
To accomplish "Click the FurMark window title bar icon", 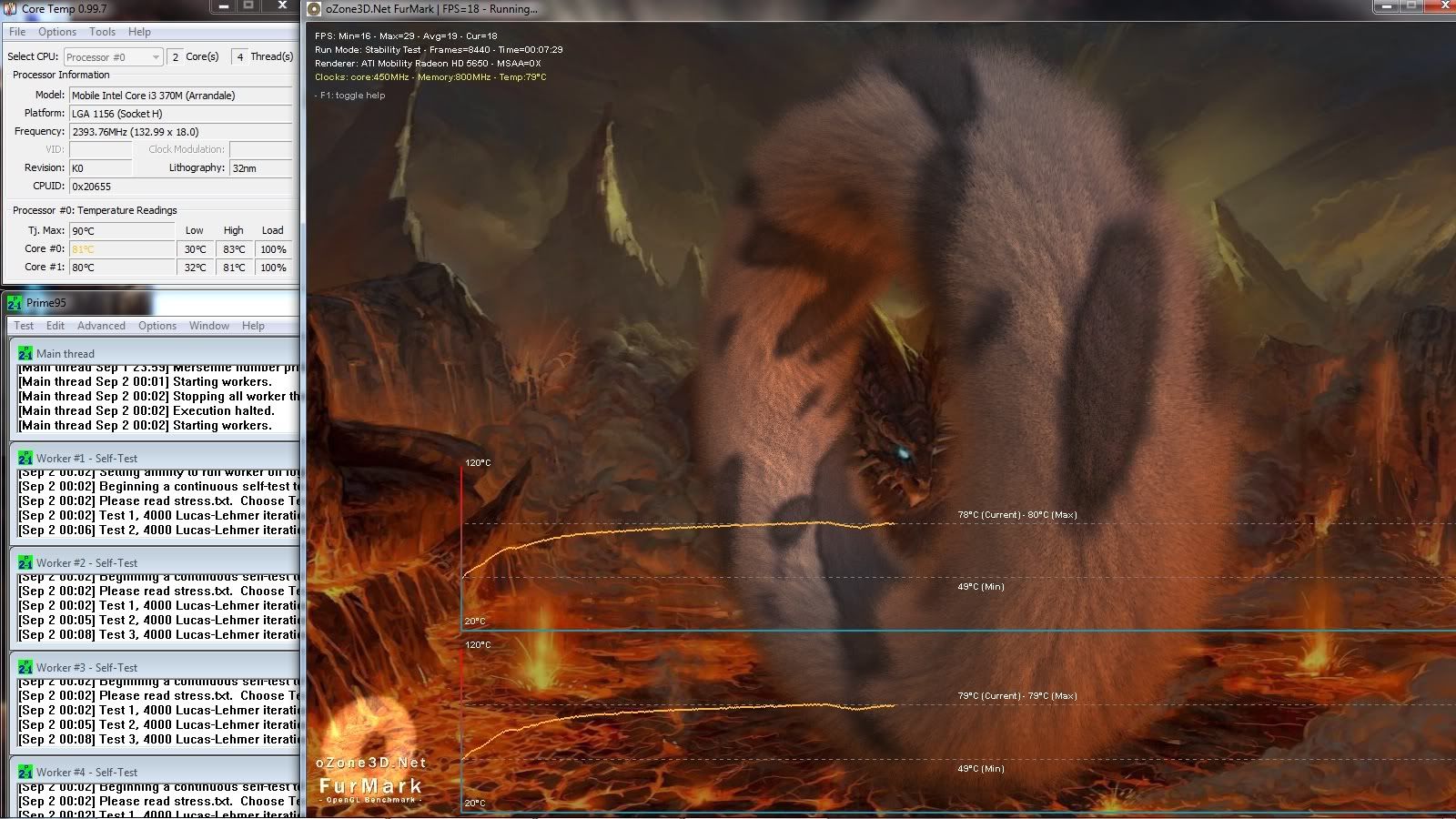I will tap(315, 9).
